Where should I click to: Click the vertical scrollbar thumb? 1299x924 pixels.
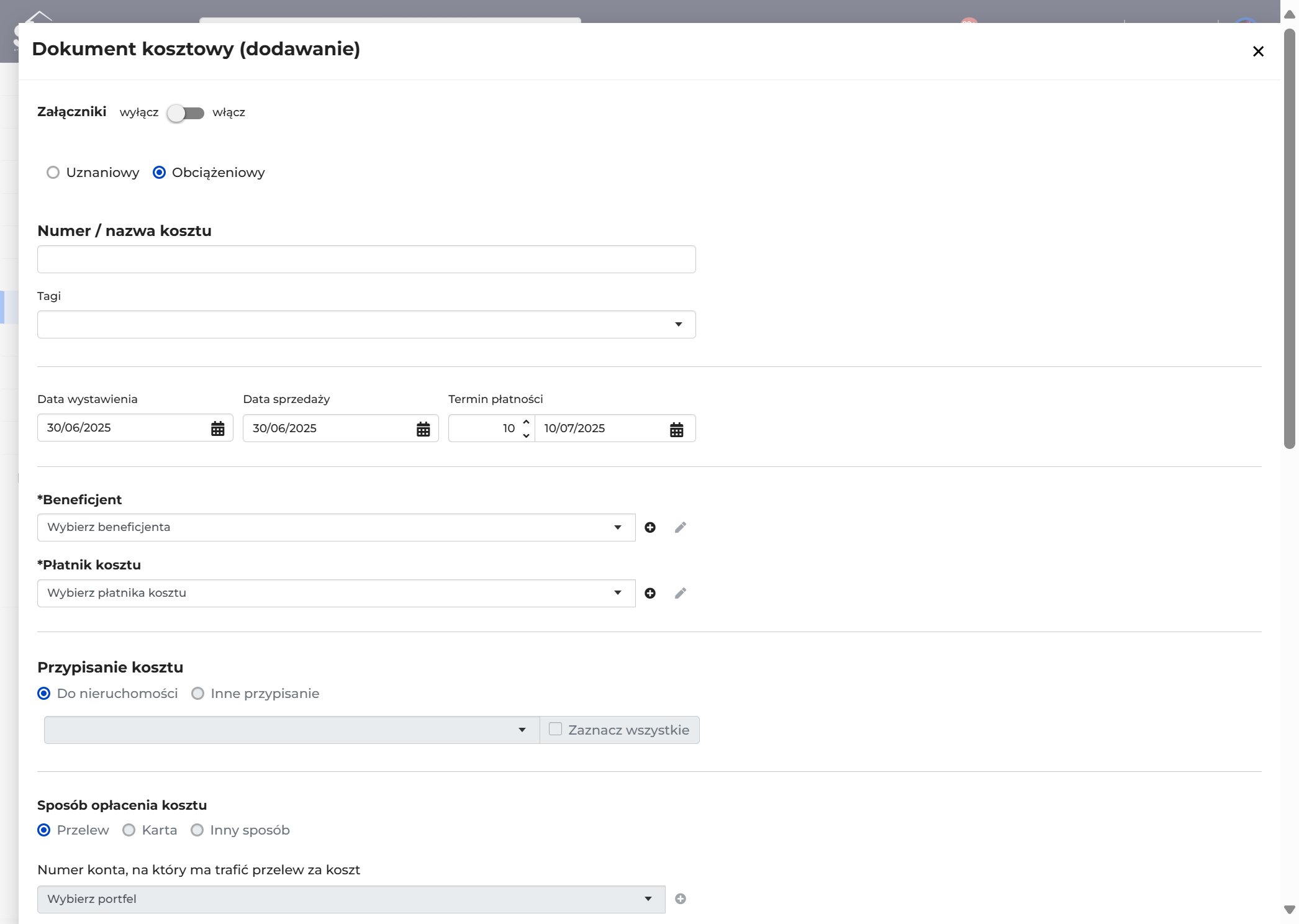1290,238
